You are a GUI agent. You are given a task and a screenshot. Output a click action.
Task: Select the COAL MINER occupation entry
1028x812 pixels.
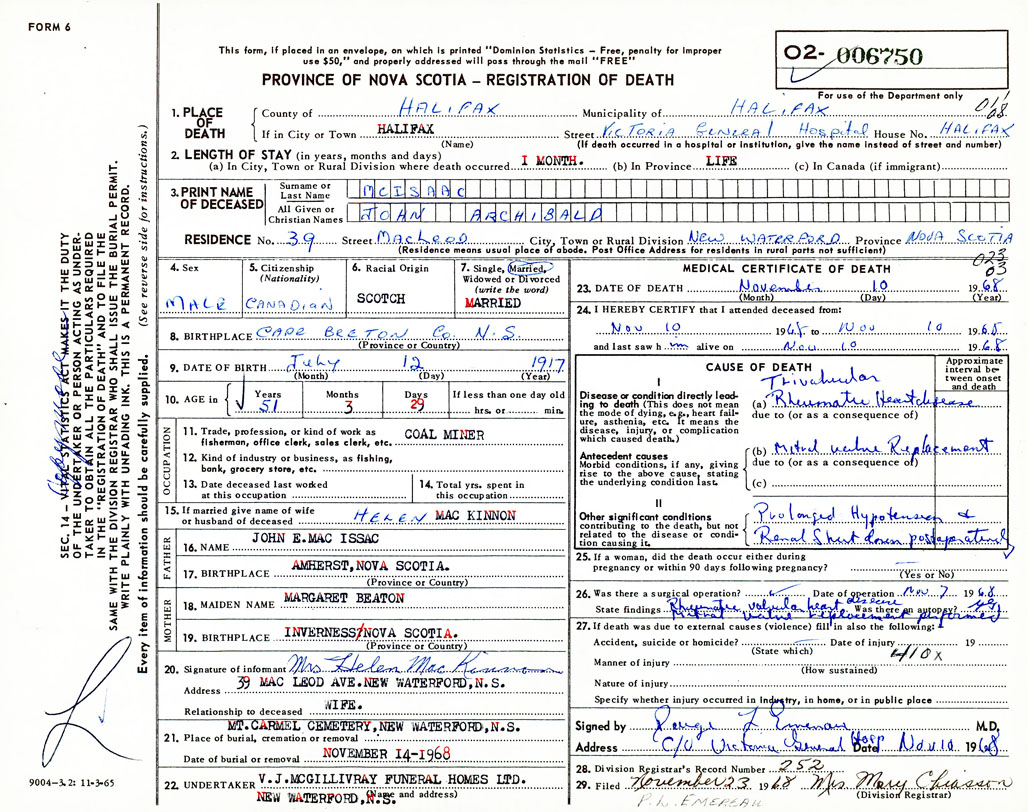(x=444, y=435)
